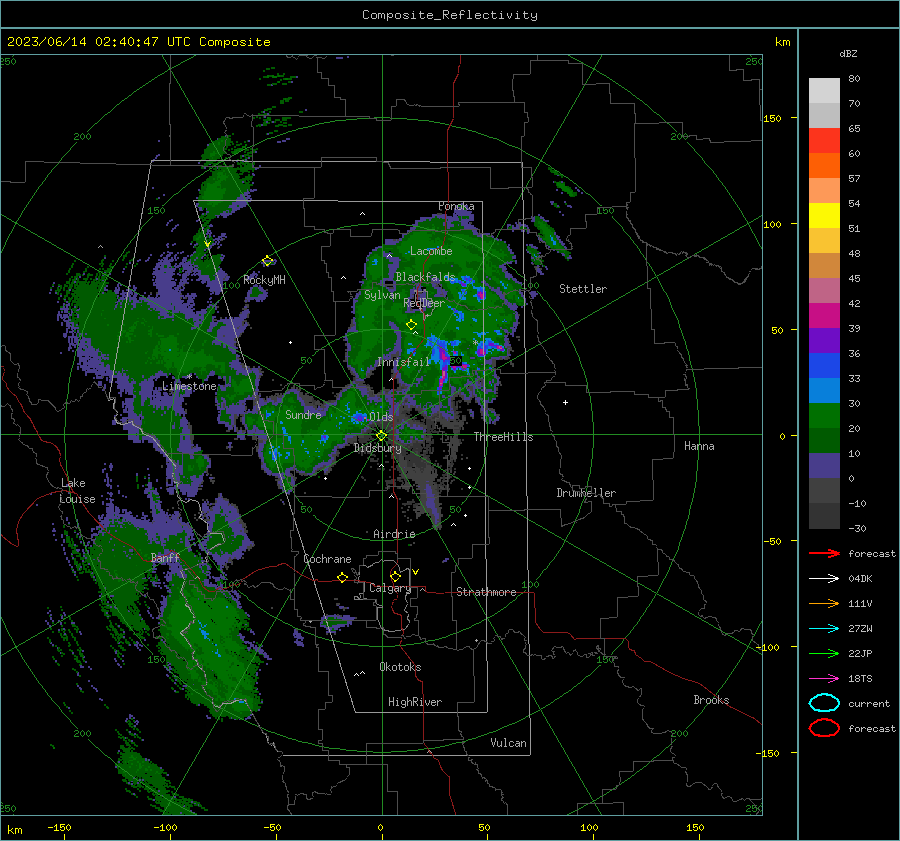Viewport: 900px width, 841px height.
Task: Click the Didsbury city label
Action: coord(377,448)
